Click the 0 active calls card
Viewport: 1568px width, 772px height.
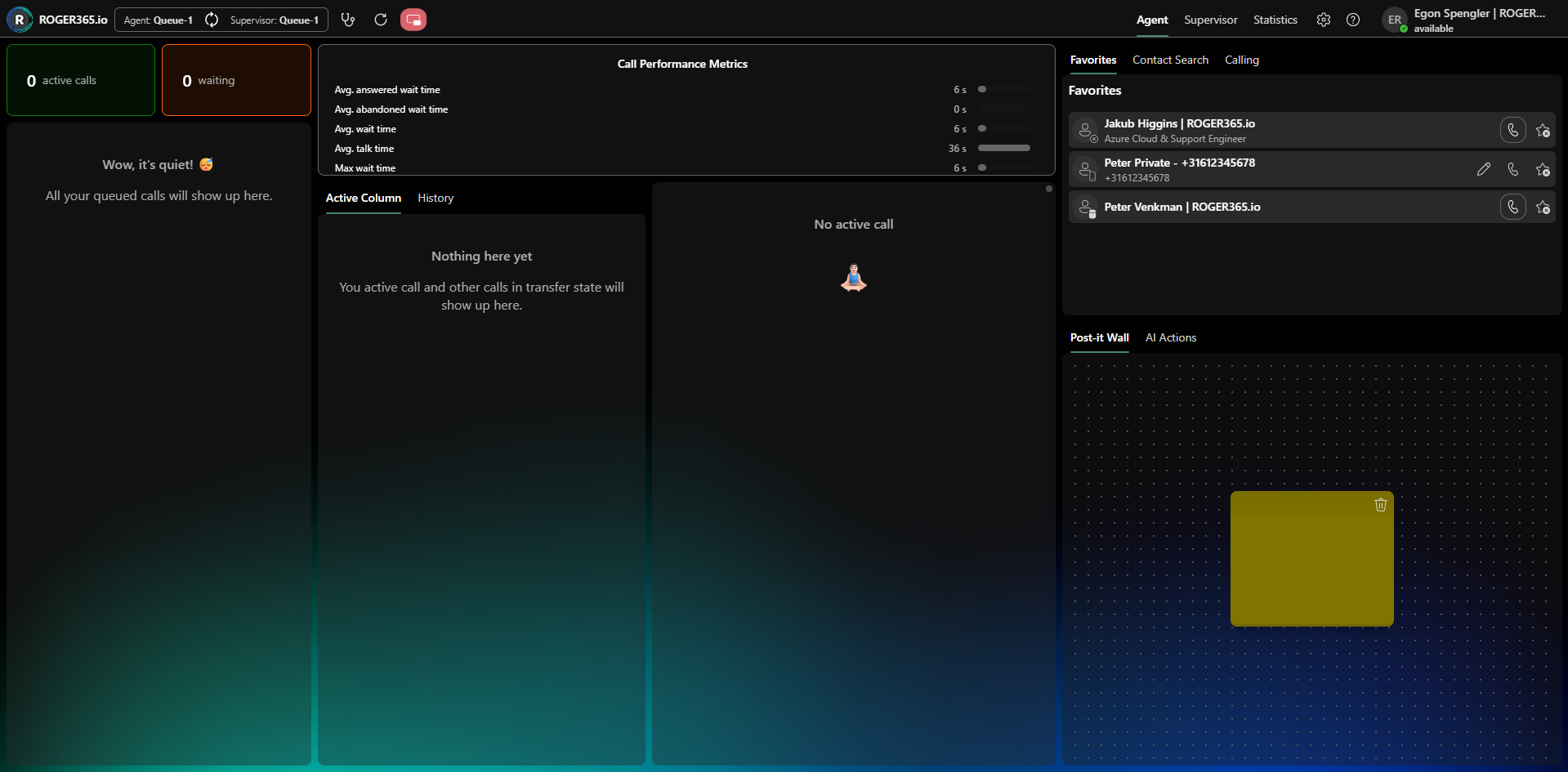(x=81, y=80)
